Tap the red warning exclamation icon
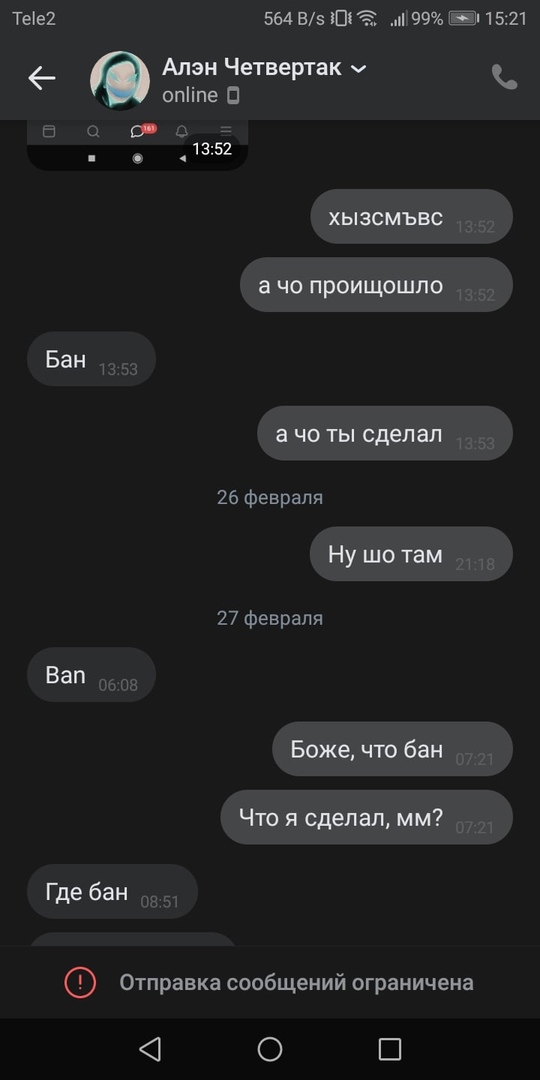 pos(81,982)
